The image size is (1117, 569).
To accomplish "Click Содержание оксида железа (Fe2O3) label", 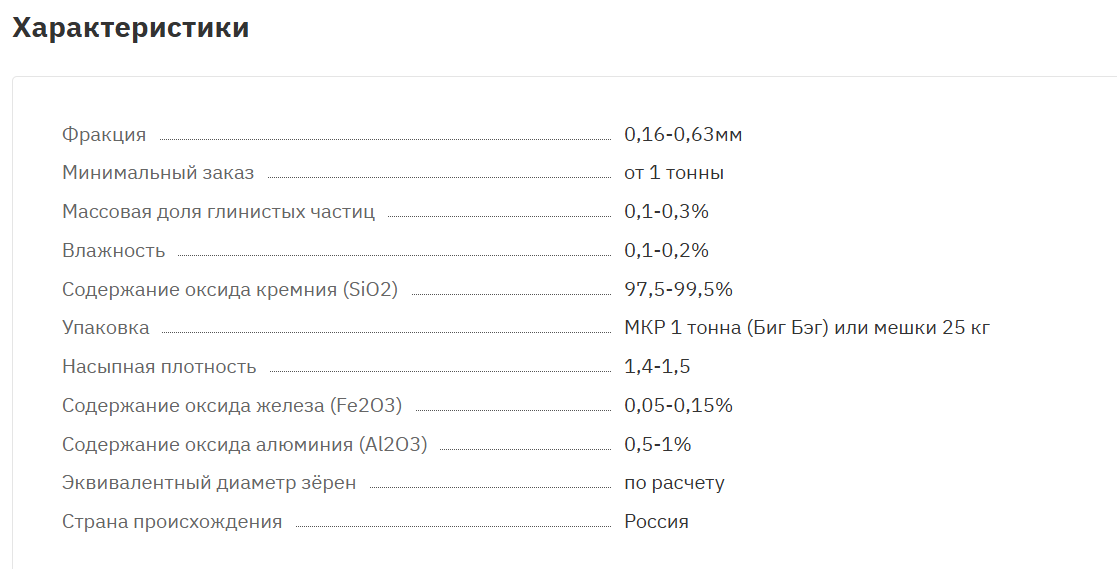I will point(232,405).
